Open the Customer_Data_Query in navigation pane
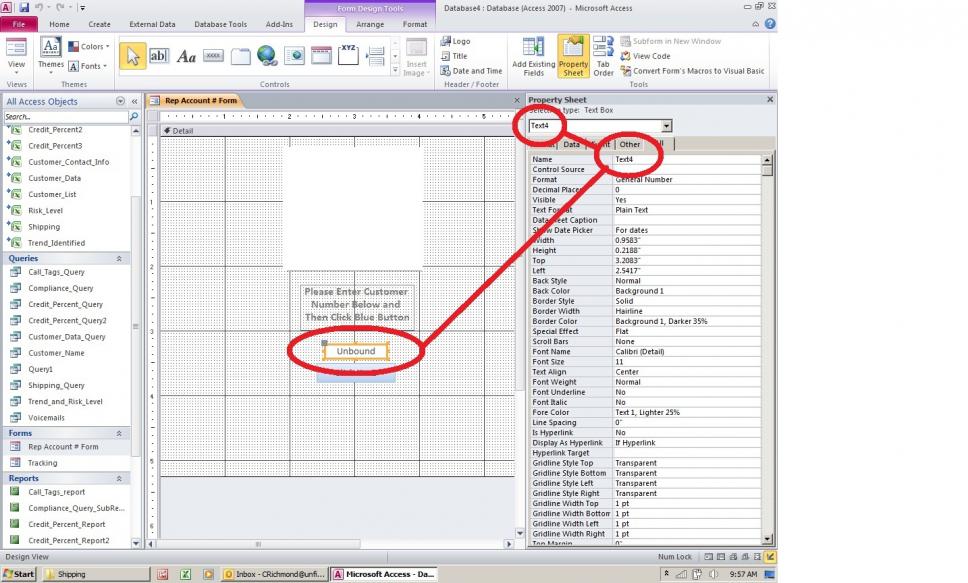The height and width of the screenshot is (583, 968). click(66, 337)
